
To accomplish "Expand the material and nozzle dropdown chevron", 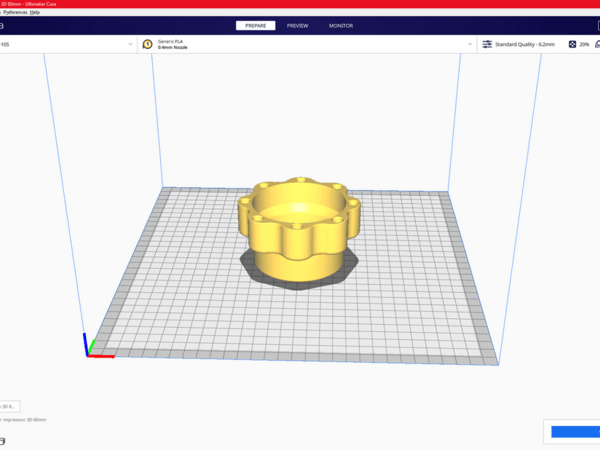I will [470, 44].
